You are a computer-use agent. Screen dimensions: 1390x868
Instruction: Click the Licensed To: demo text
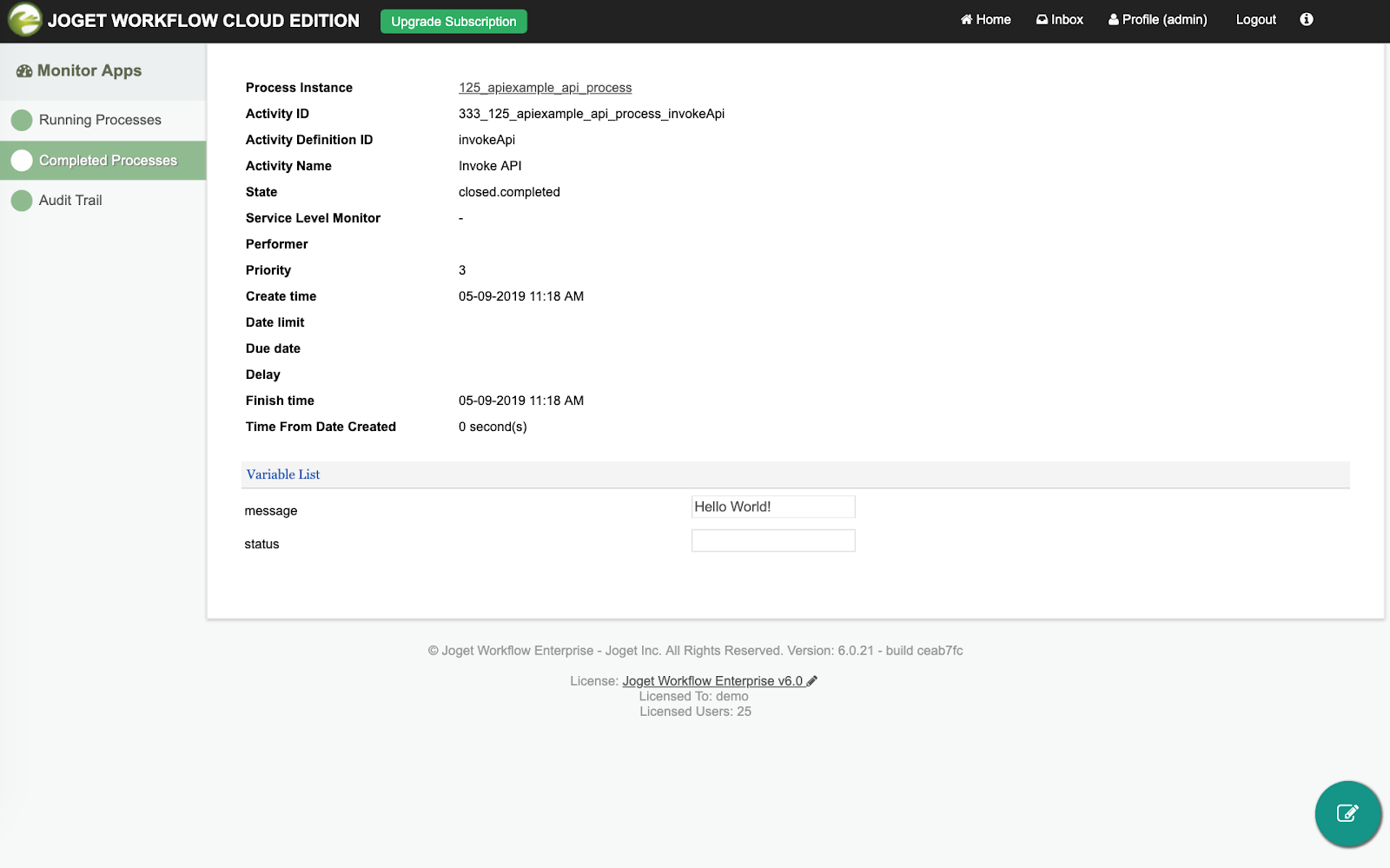tap(693, 696)
